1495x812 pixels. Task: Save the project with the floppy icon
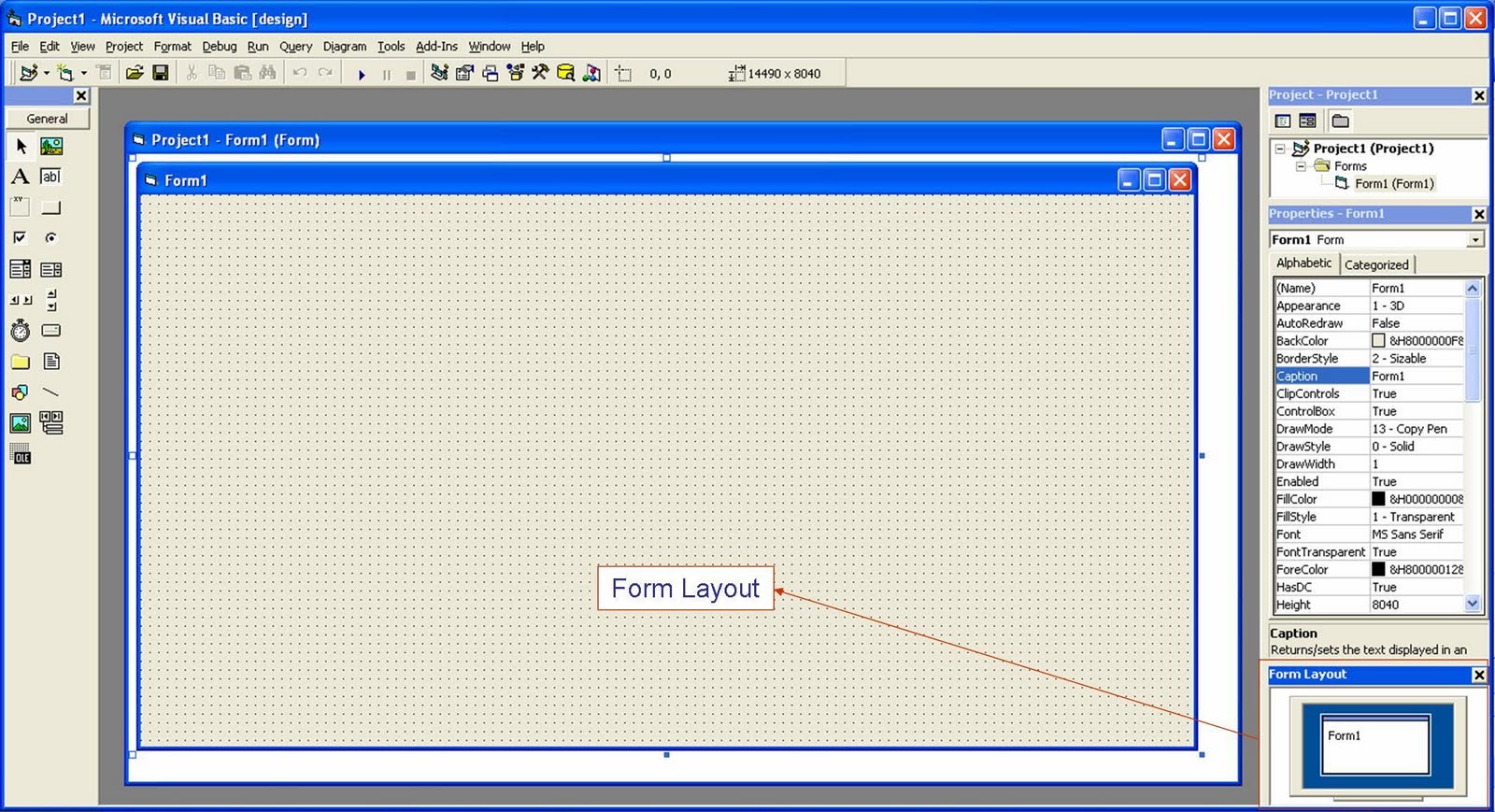click(161, 73)
